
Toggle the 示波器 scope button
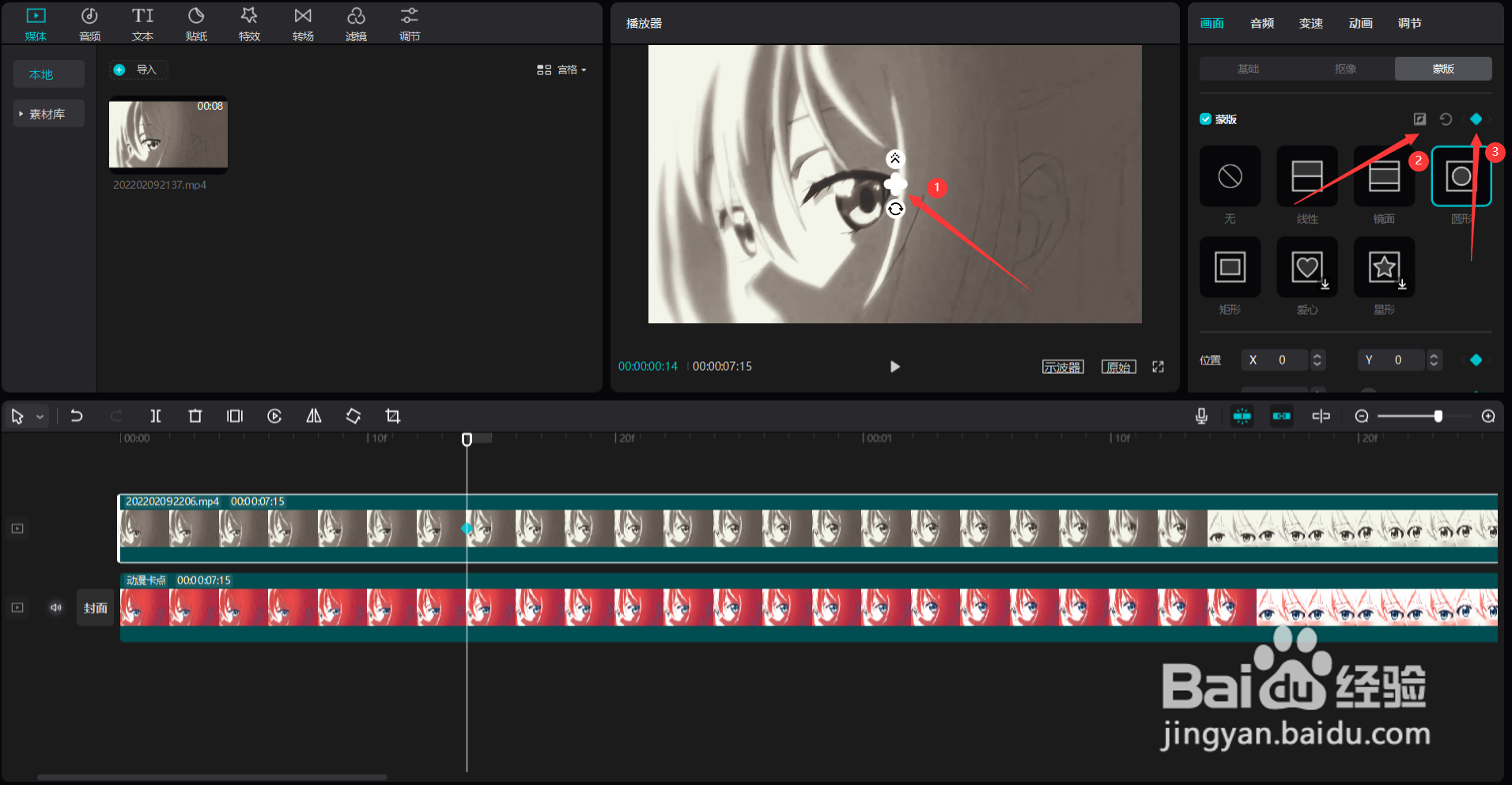pos(1062,367)
